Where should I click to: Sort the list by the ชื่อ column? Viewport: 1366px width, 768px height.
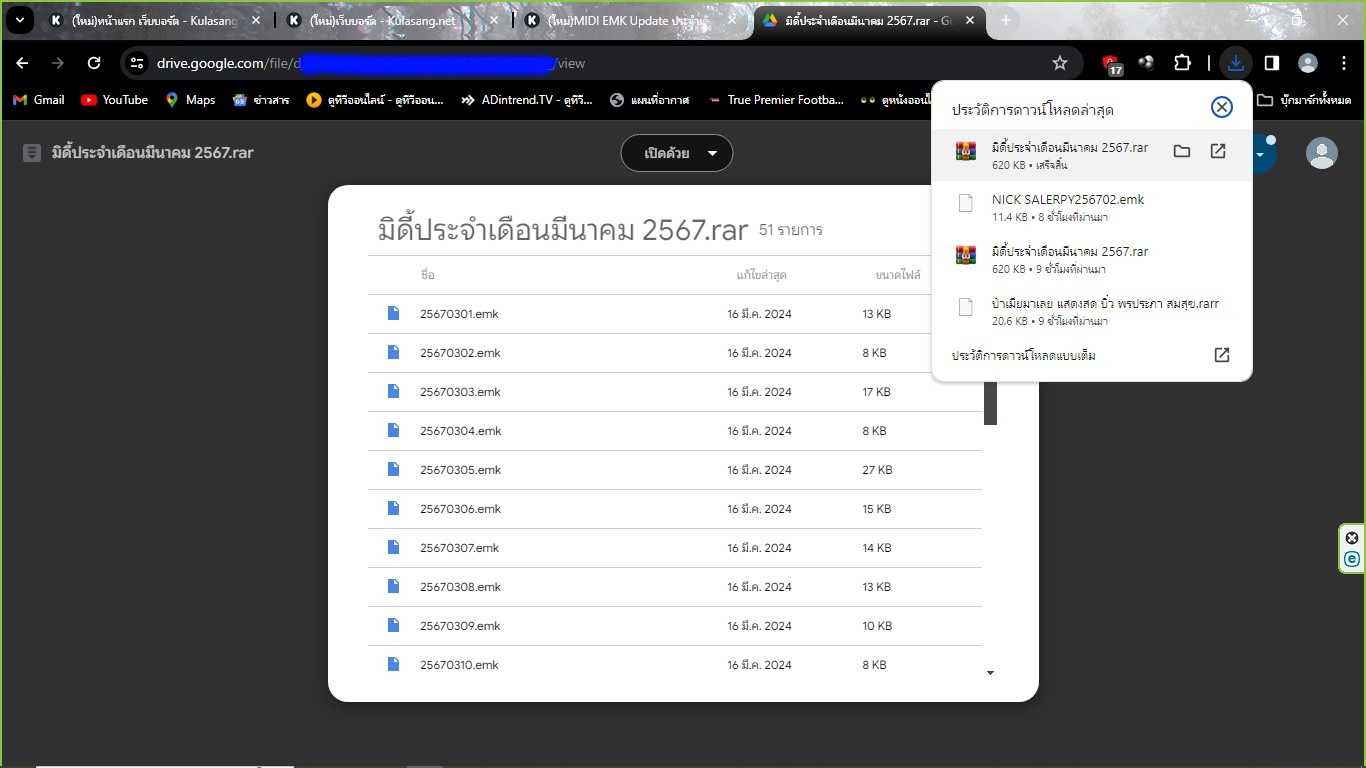point(427,275)
